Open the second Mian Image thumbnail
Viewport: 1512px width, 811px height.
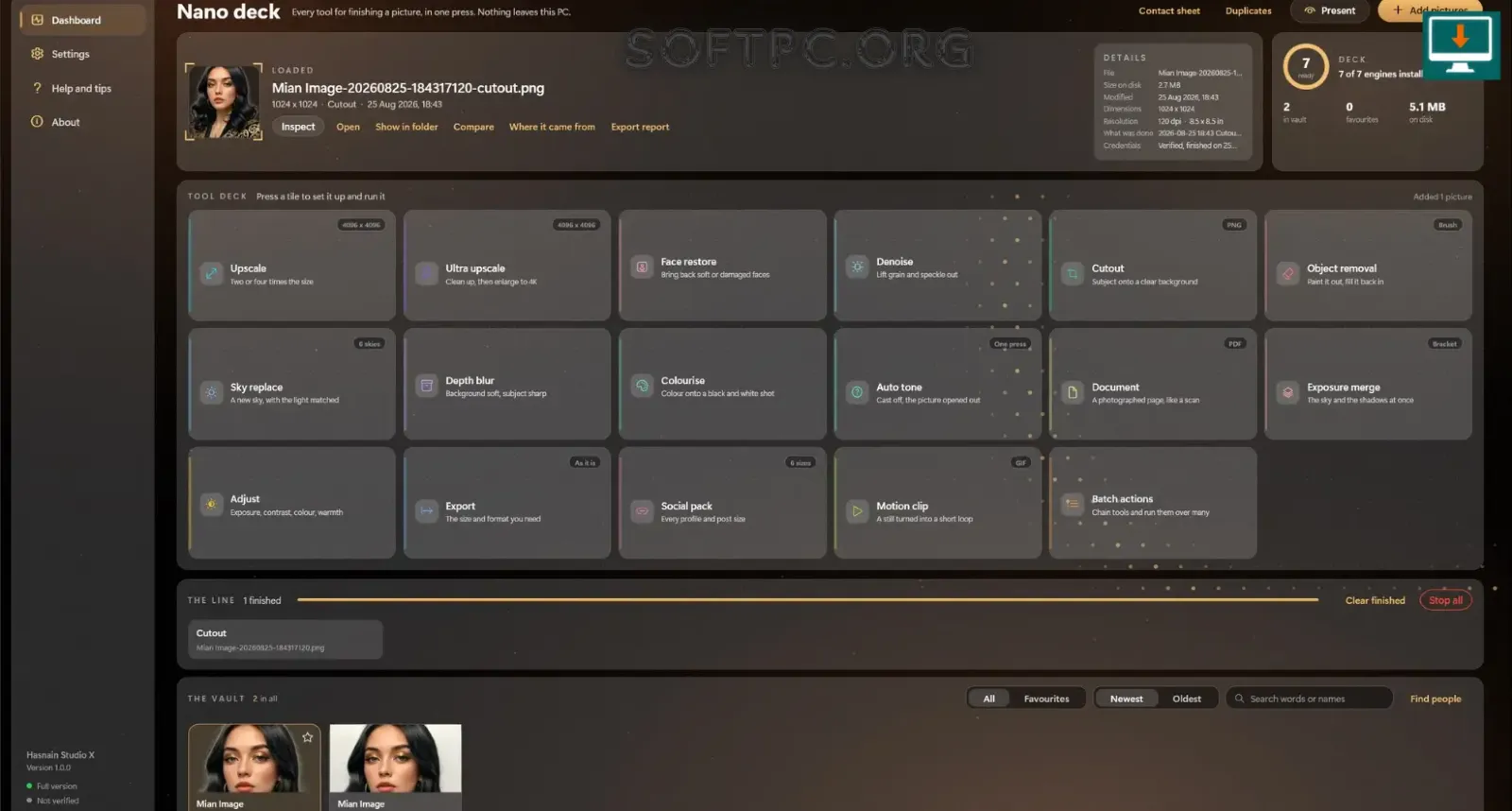click(395, 767)
